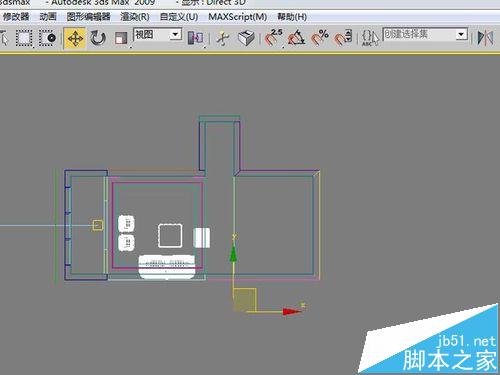
Task: Toggle window/crossing selection mode
Action: (47, 38)
